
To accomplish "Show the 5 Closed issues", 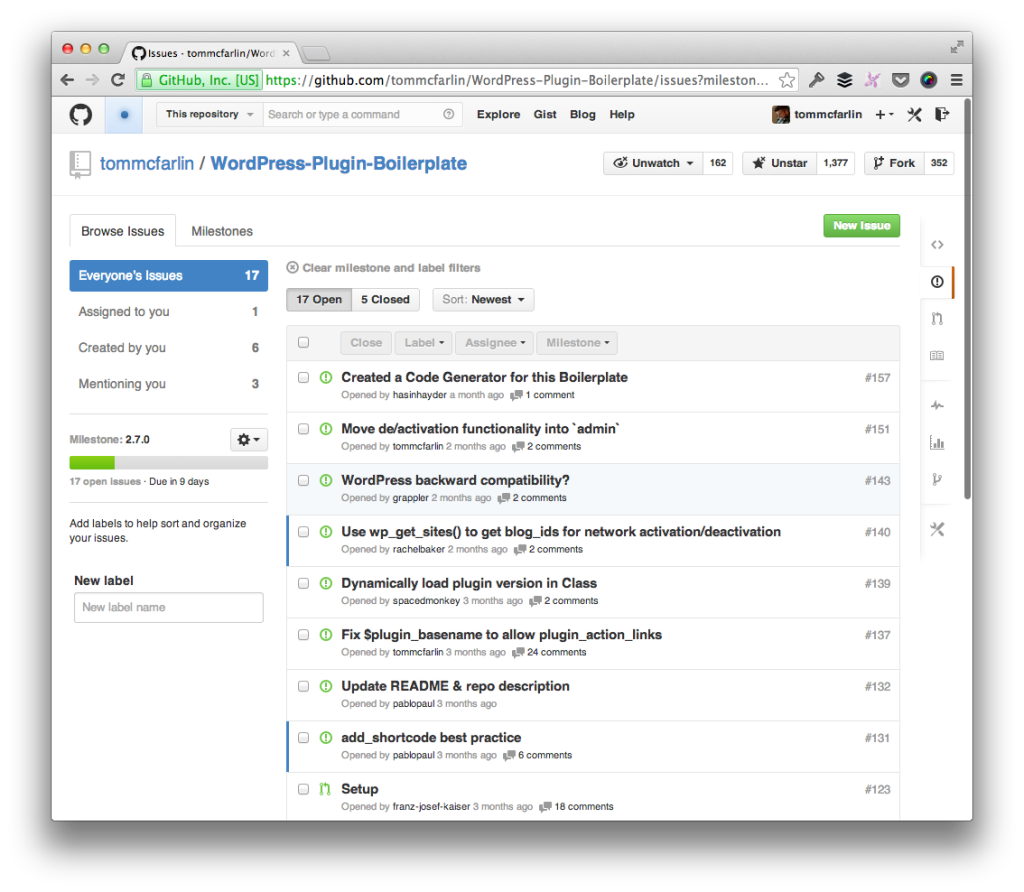I will click(x=385, y=300).
